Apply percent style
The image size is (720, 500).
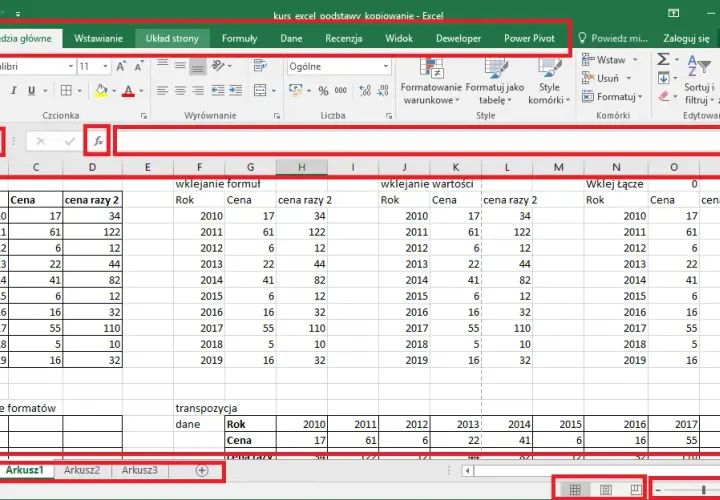tap(323, 91)
